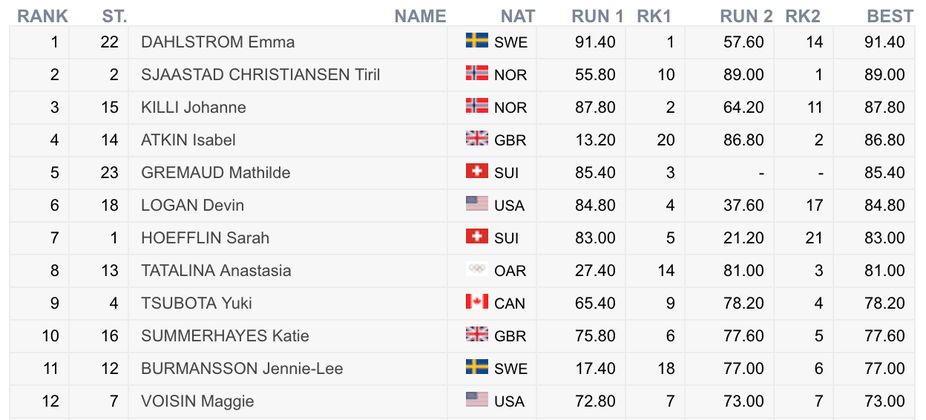The width and height of the screenshot is (926, 420).
Task: Click the Canada flag beside Yuki Tsubota
Action: 477,302
